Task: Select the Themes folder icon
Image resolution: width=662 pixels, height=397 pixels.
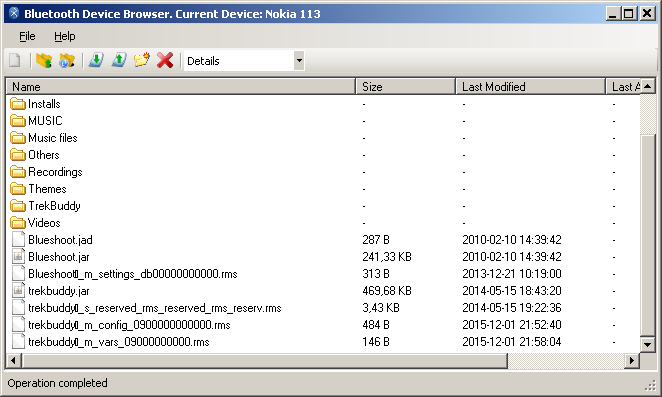Action: click(x=18, y=189)
